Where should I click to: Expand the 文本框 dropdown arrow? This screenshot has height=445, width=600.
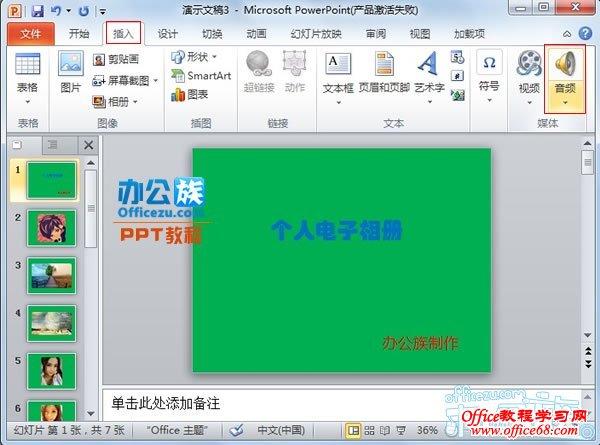tap(338, 102)
